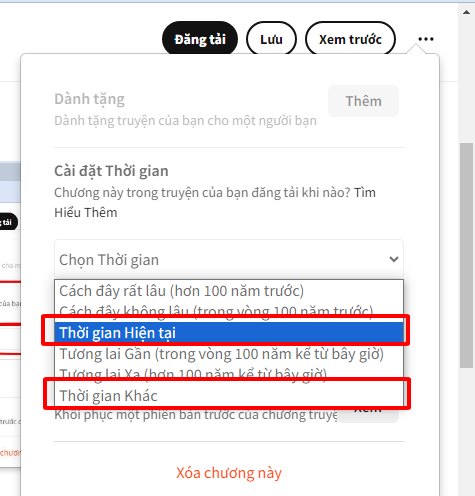Click the orange partial text at left edge

point(10,453)
